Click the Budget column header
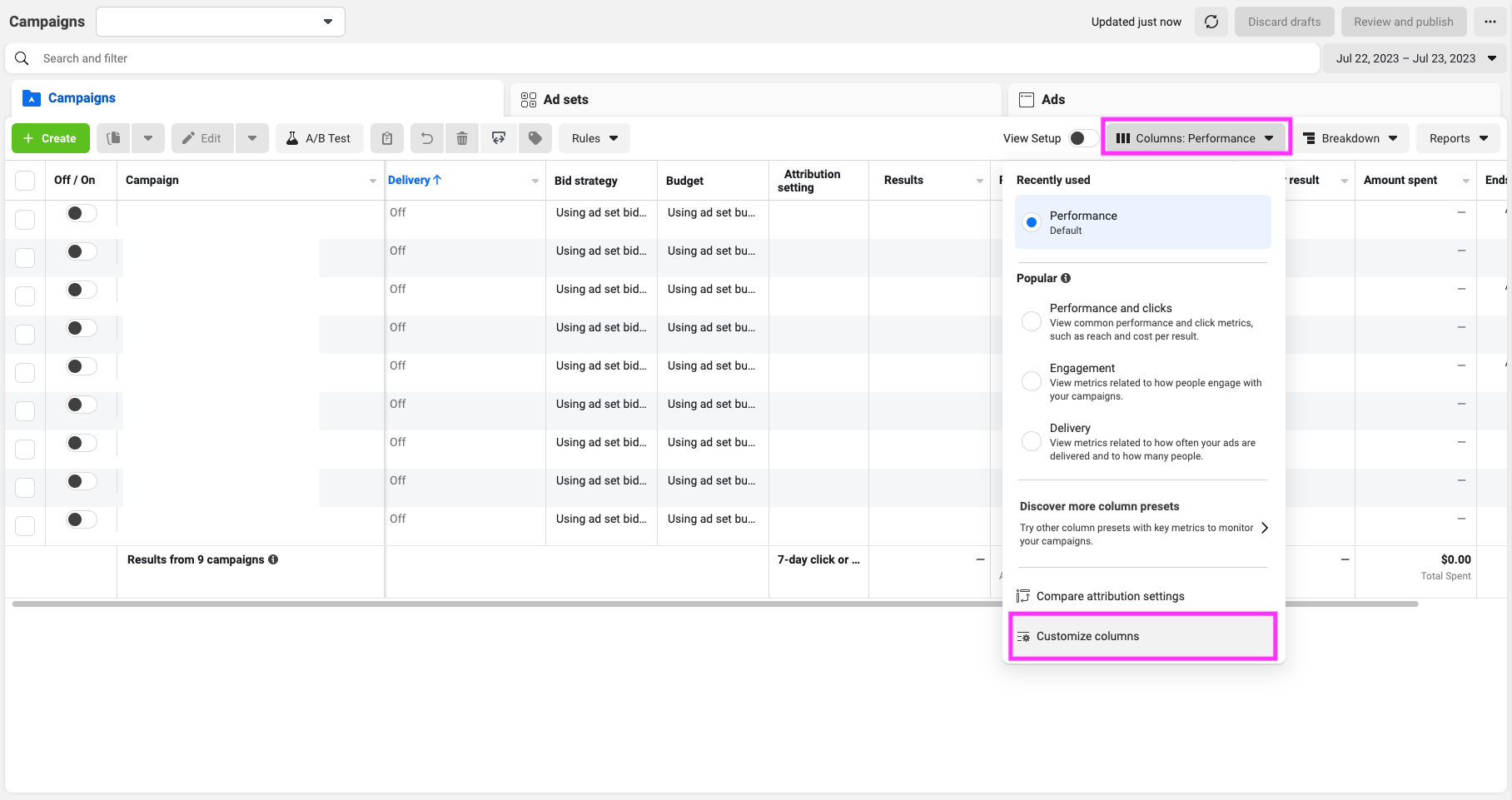 point(684,181)
